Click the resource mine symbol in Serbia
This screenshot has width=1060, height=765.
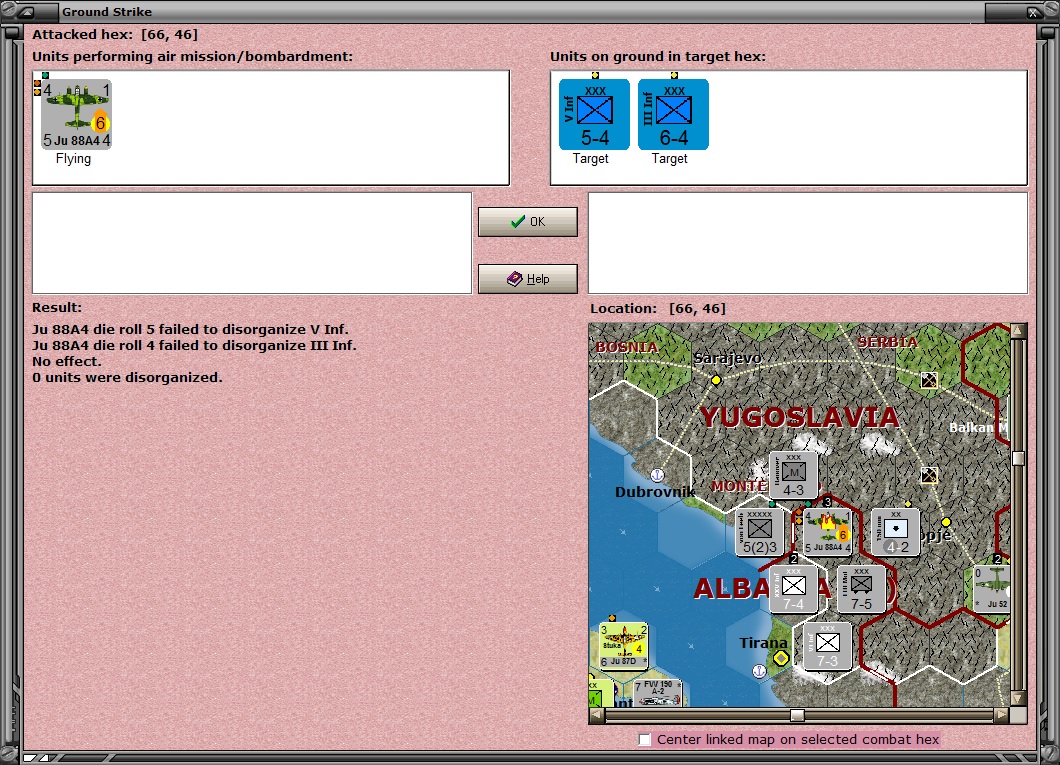930,380
